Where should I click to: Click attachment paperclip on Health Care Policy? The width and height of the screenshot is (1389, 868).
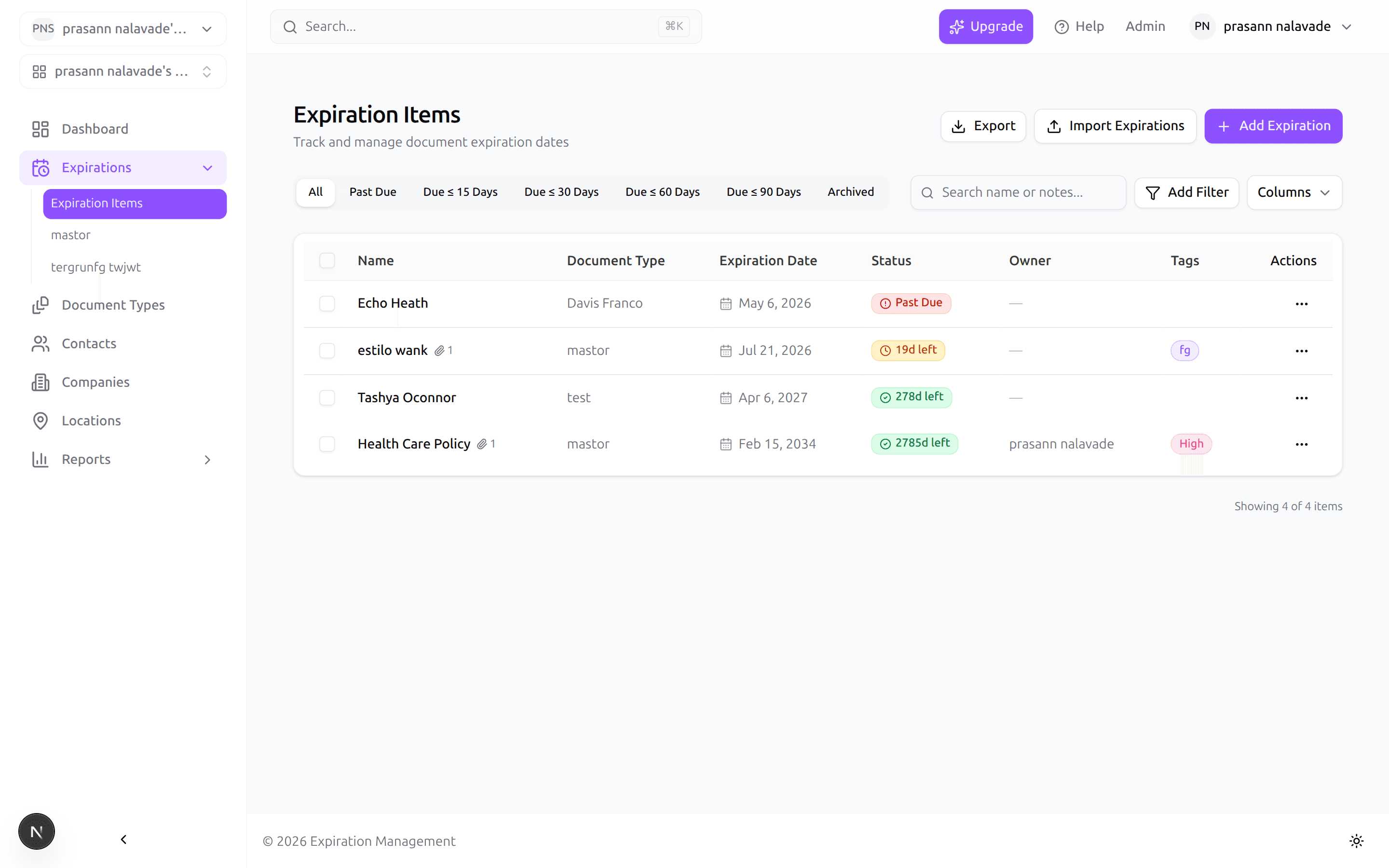(482, 444)
